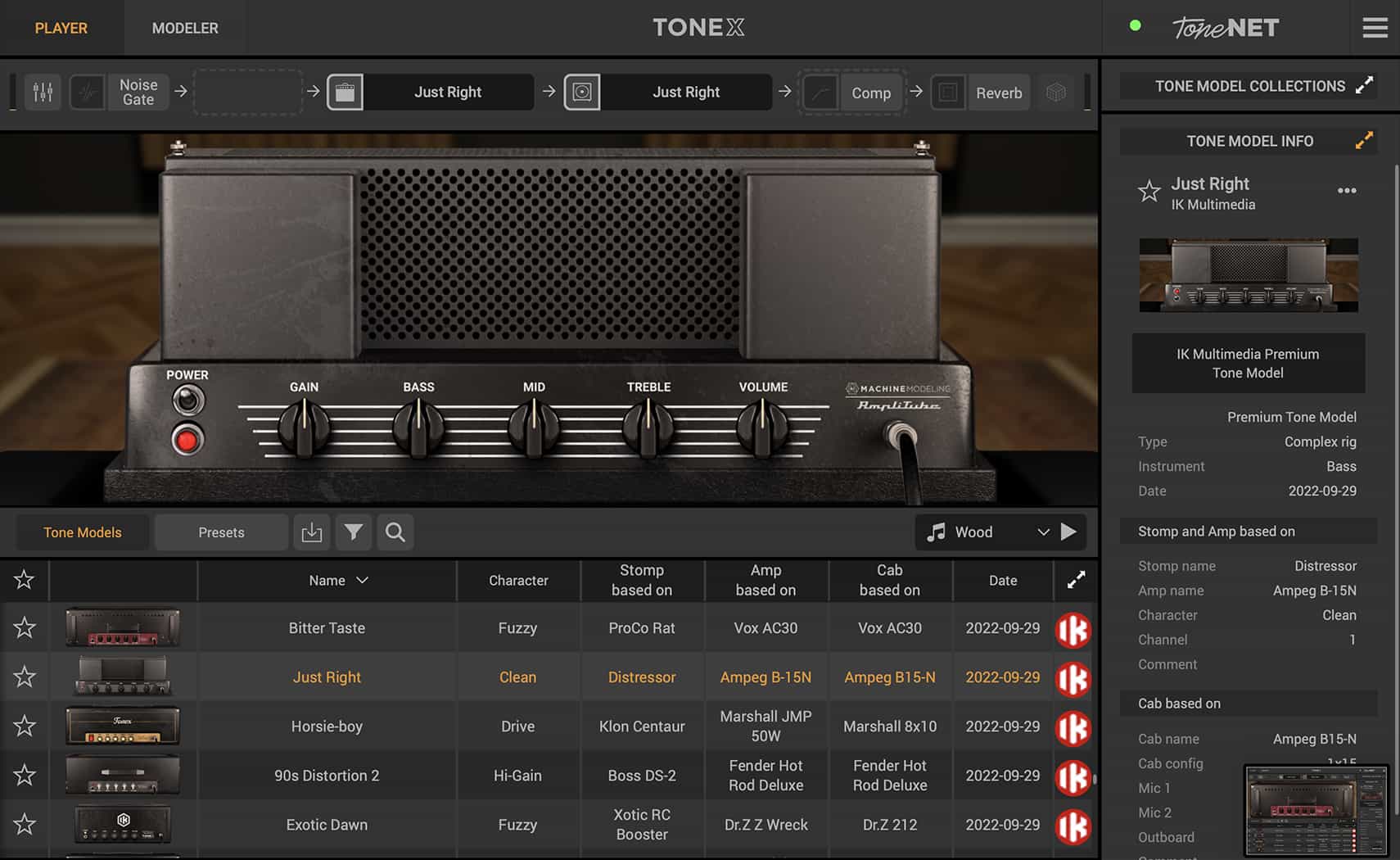Open the mixer settings sliders icon

click(x=43, y=93)
